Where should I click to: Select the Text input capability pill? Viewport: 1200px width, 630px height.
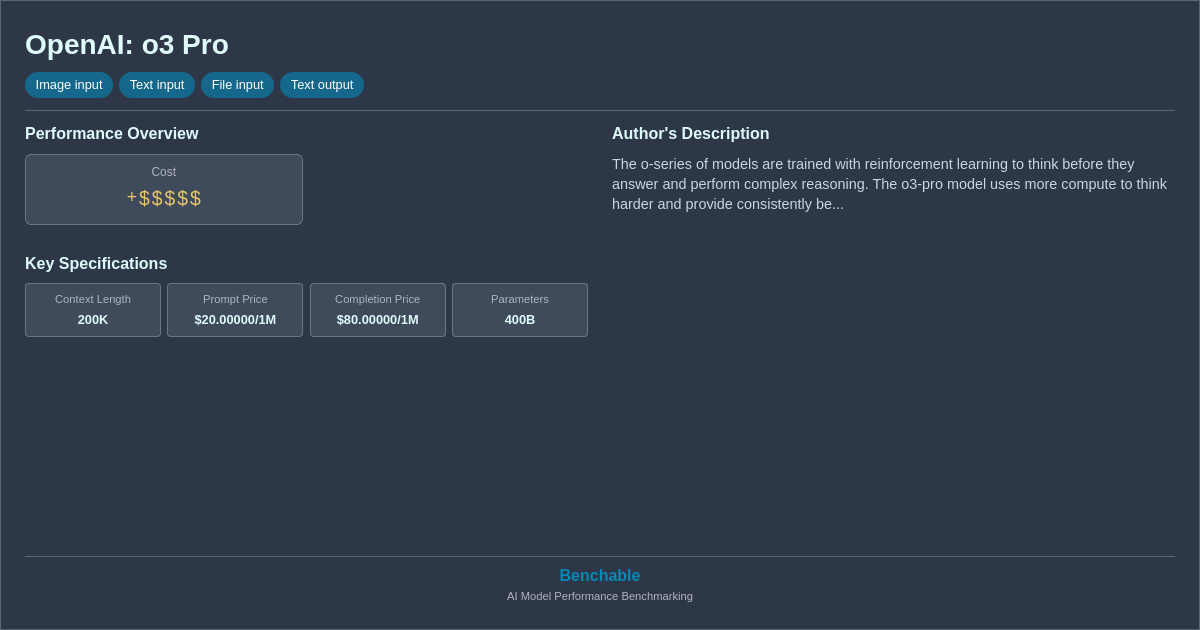click(157, 85)
